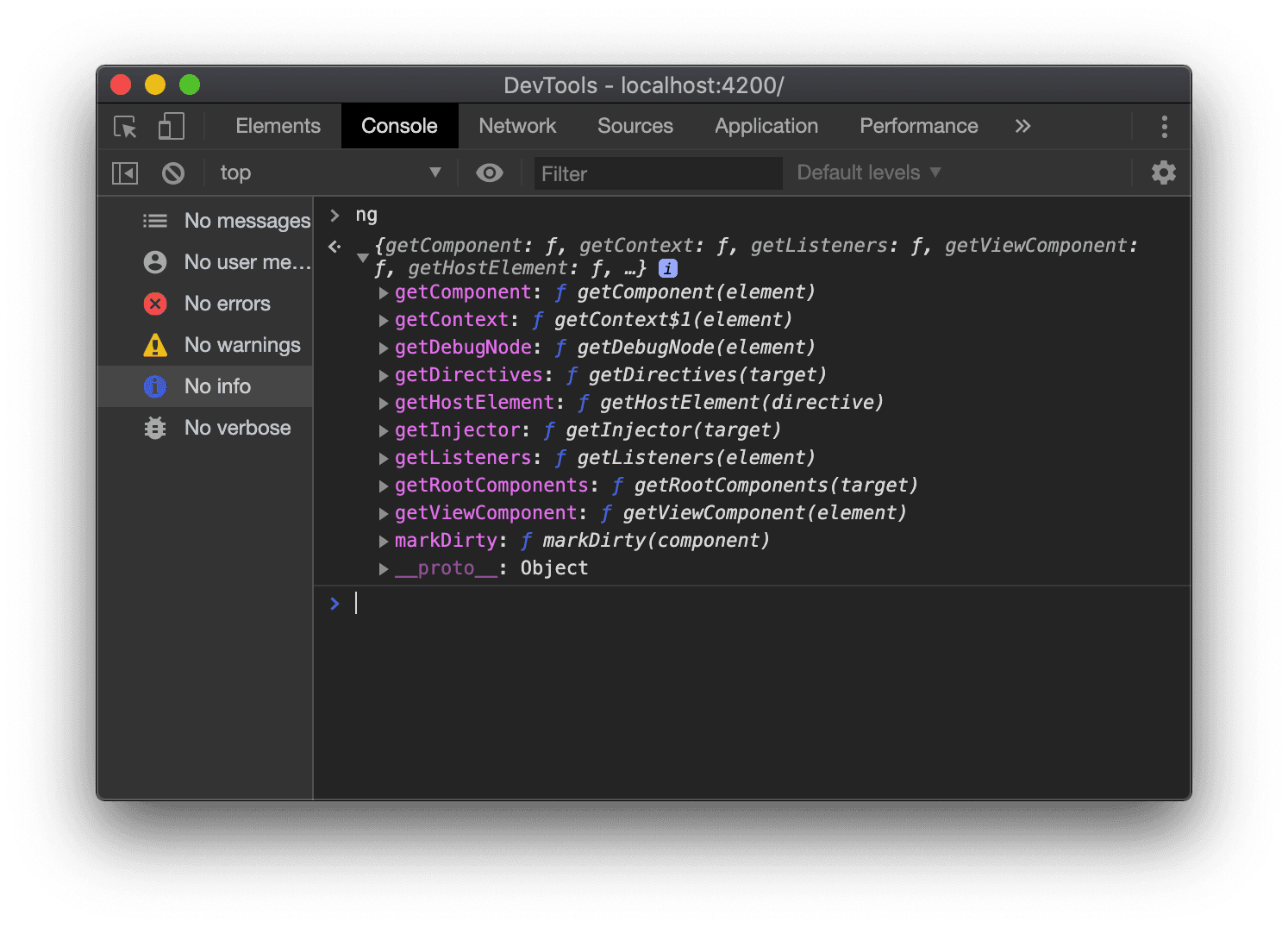Image resolution: width=1288 pixels, height=928 pixels.
Task: Select the No errors filter
Action: coord(205,304)
